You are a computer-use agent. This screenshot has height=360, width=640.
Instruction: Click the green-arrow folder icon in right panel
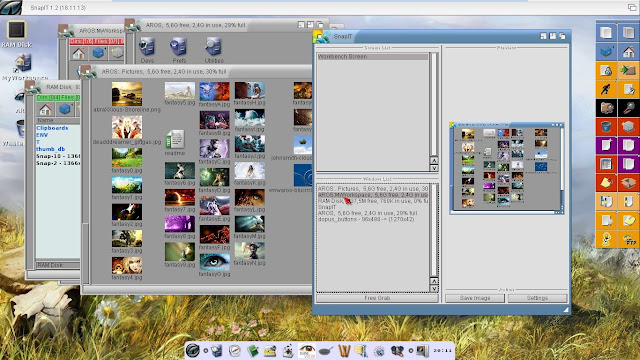pyautogui.click(x=629, y=70)
